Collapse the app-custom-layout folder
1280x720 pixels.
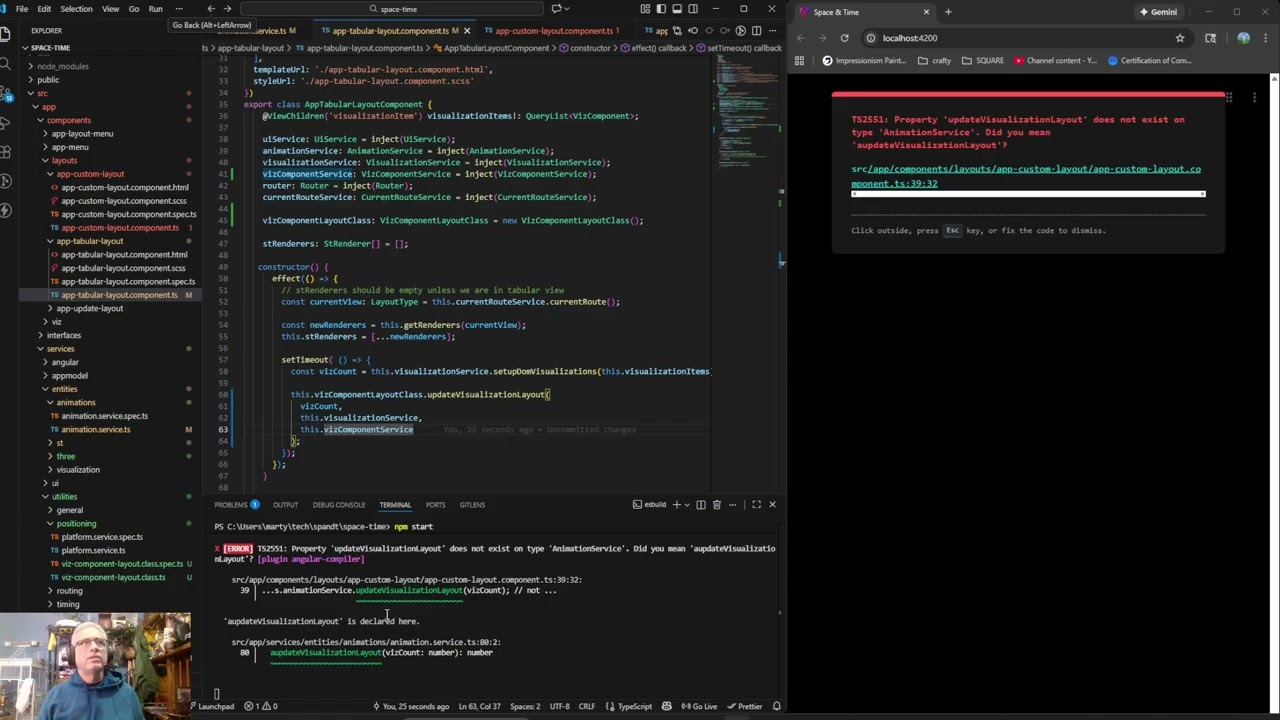90,174
